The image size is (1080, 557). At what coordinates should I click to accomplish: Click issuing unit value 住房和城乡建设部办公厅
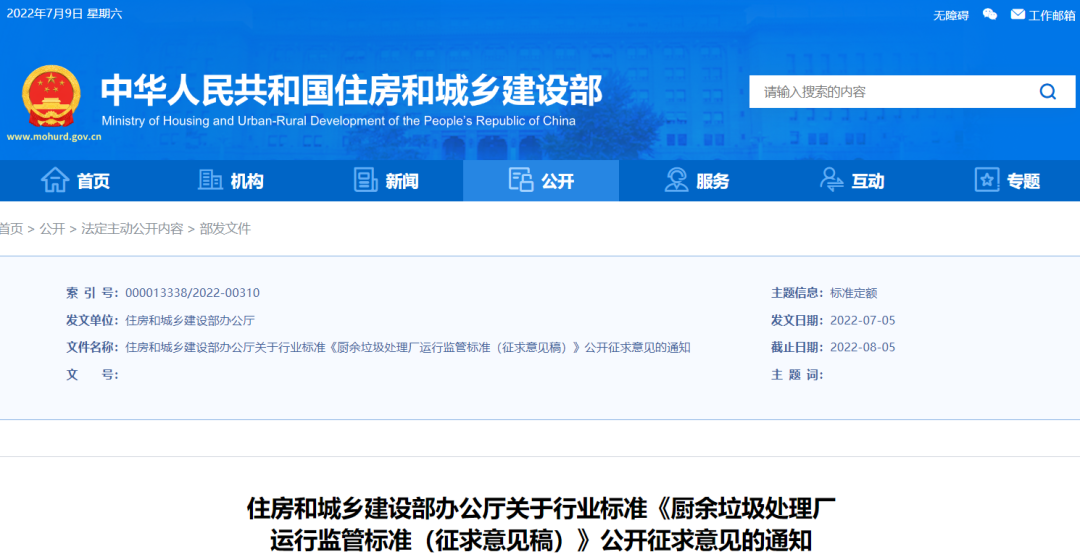[190, 320]
